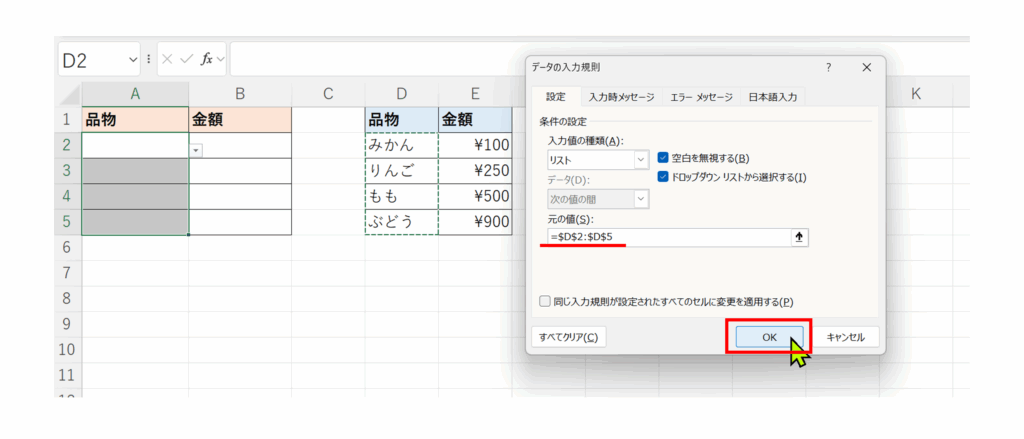Toggle ドロップダウン リストから選択する checkbox
The width and height of the screenshot is (1024, 439).
[664, 177]
